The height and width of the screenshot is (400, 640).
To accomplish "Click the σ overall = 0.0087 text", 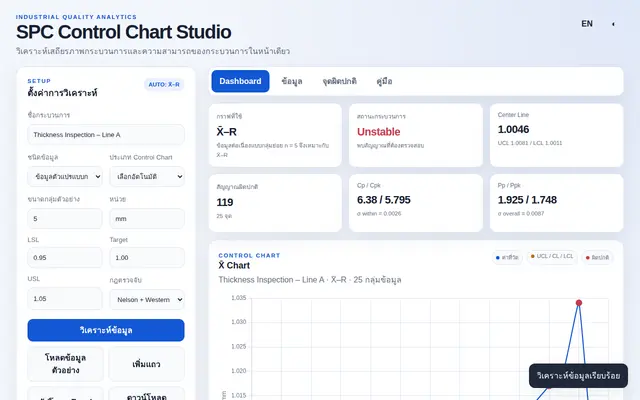I will pyautogui.click(x=521, y=213).
